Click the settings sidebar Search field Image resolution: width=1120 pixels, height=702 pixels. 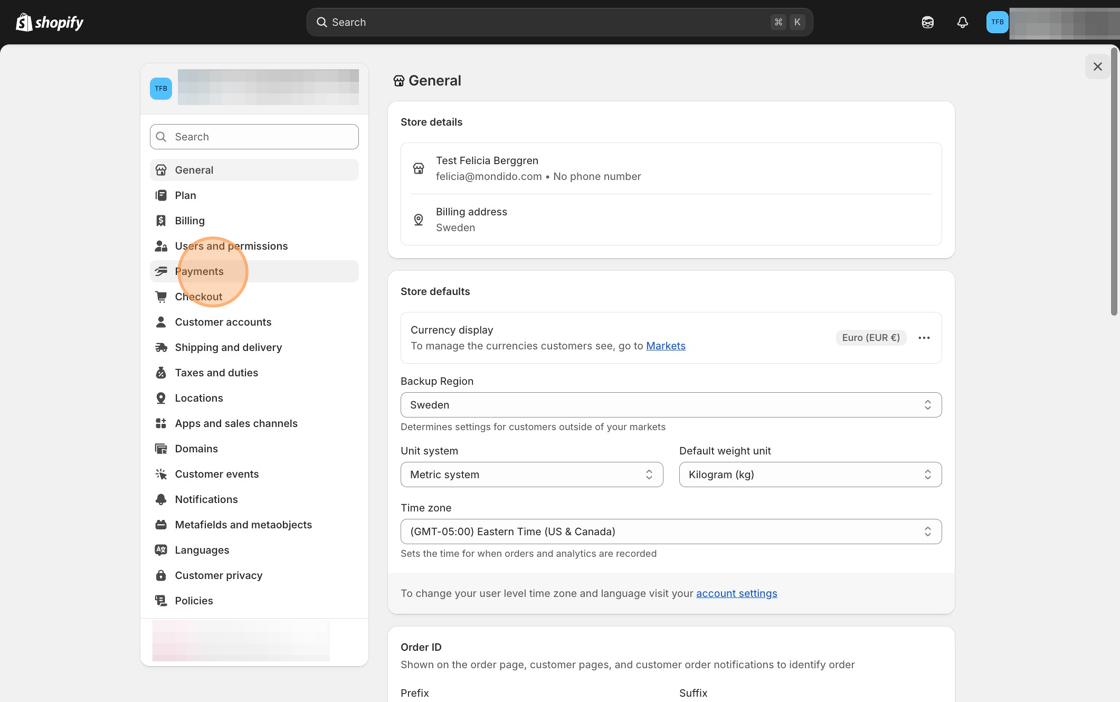click(x=254, y=137)
